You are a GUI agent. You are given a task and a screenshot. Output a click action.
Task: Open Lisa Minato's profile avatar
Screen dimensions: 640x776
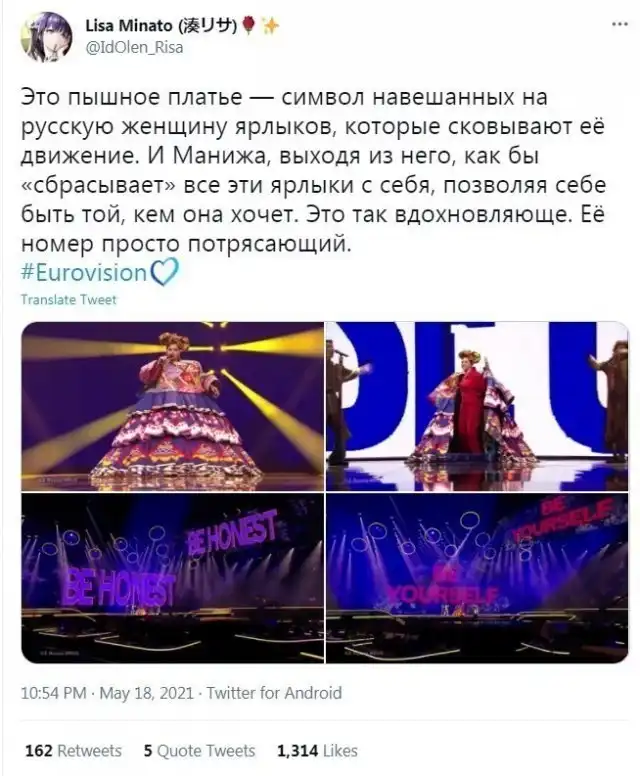(46, 37)
